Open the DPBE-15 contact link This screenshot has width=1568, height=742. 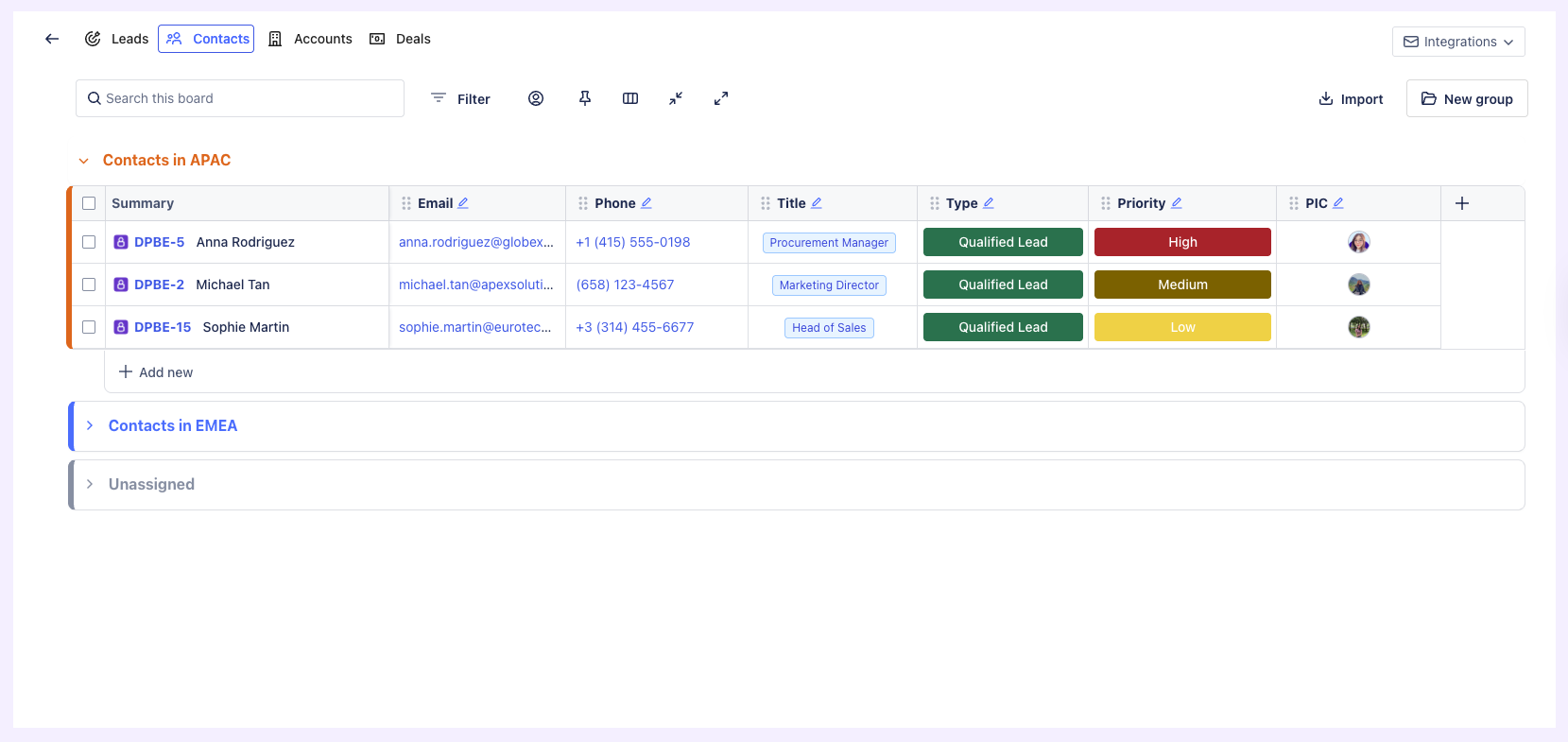[x=163, y=327]
